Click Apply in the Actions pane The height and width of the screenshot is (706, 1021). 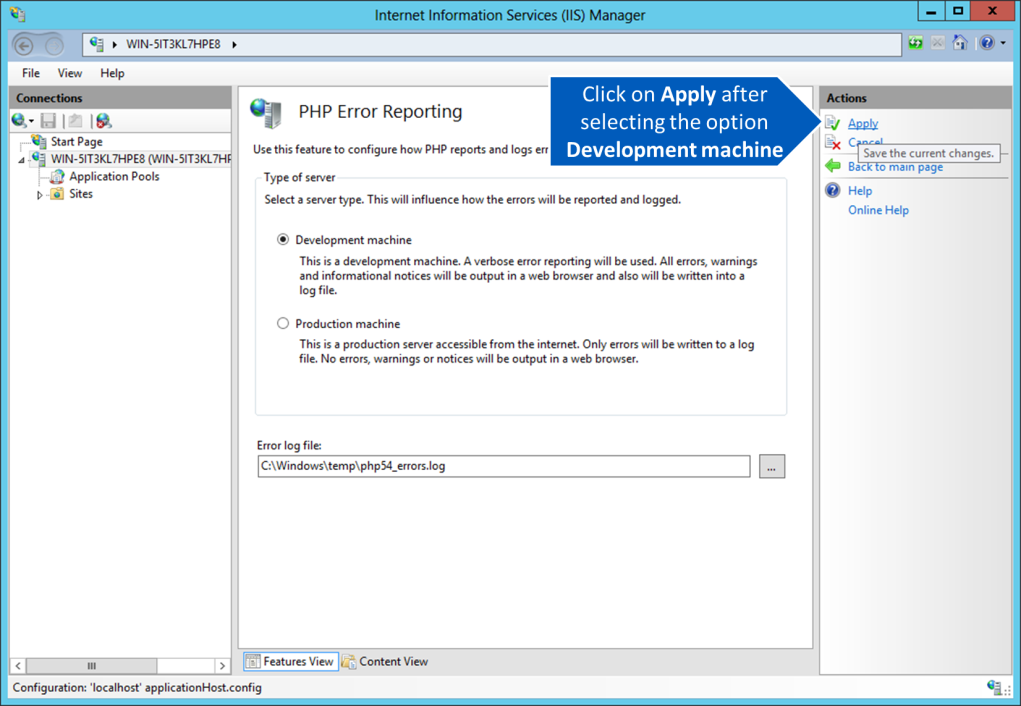point(863,123)
